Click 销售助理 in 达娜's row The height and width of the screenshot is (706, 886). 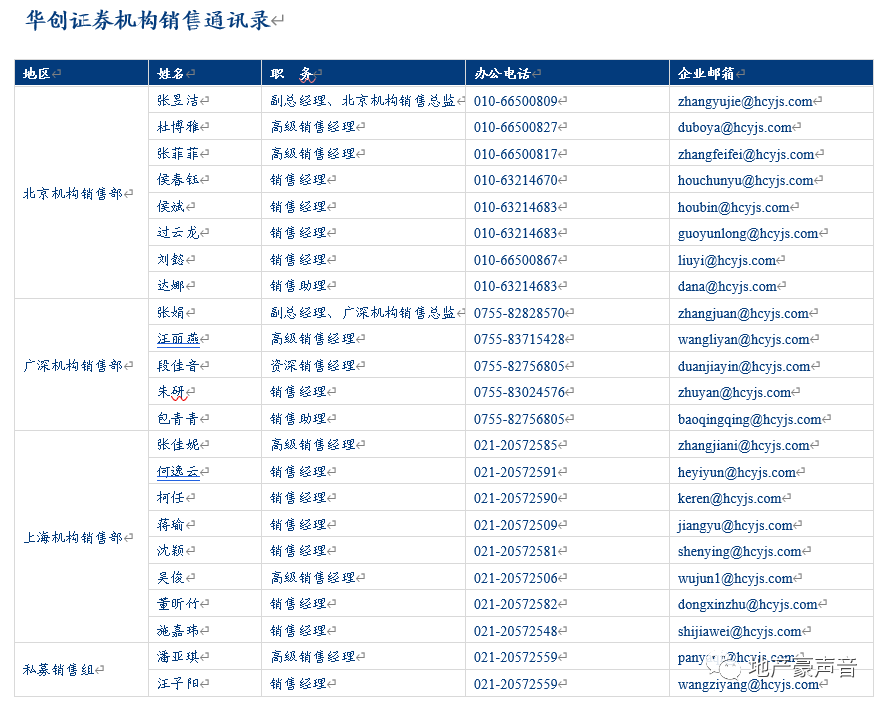pos(298,286)
